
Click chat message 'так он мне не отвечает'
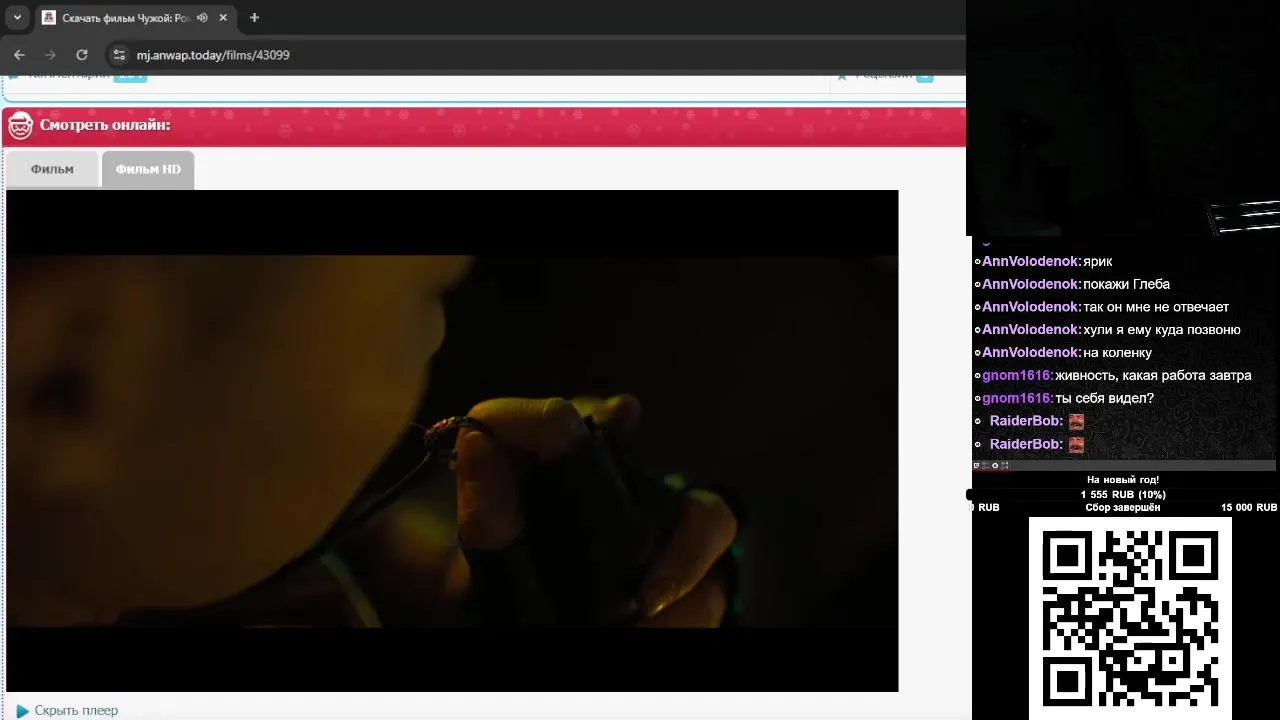click(1156, 307)
